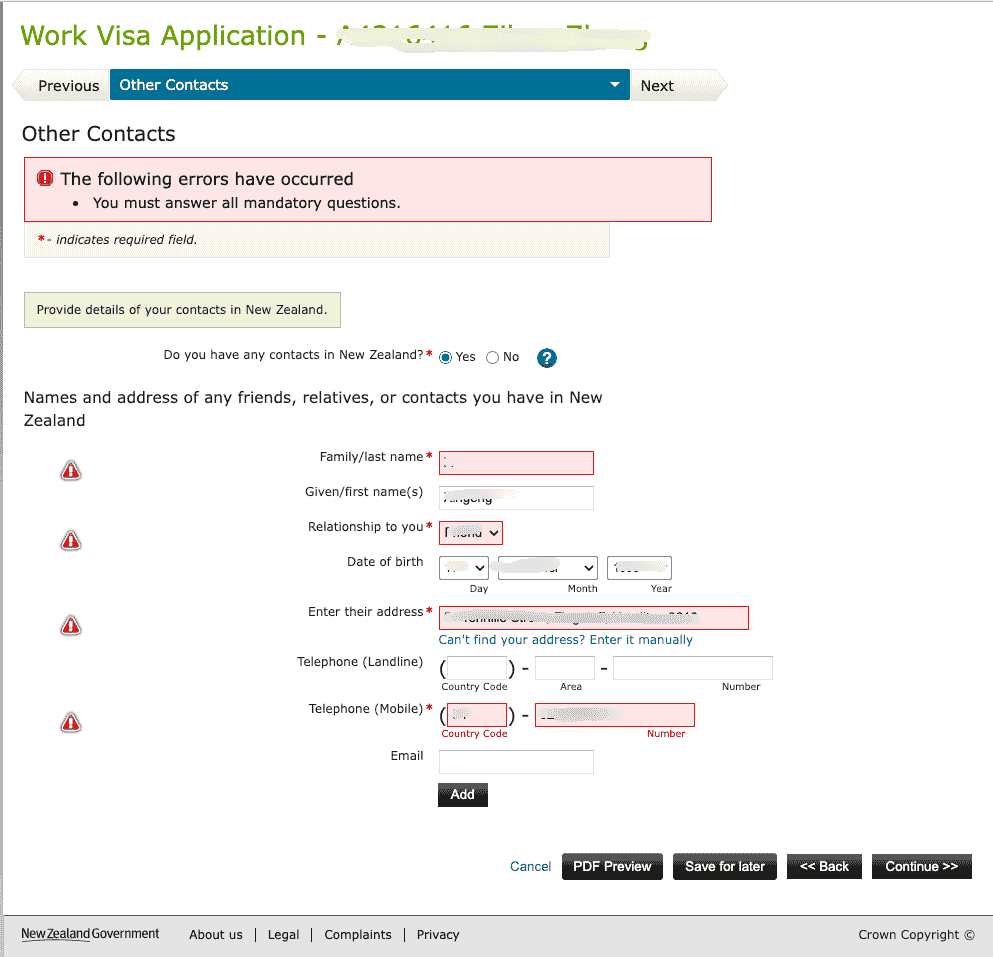The image size is (993, 957).
Task: Click into the Email input field
Action: point(516,762)
